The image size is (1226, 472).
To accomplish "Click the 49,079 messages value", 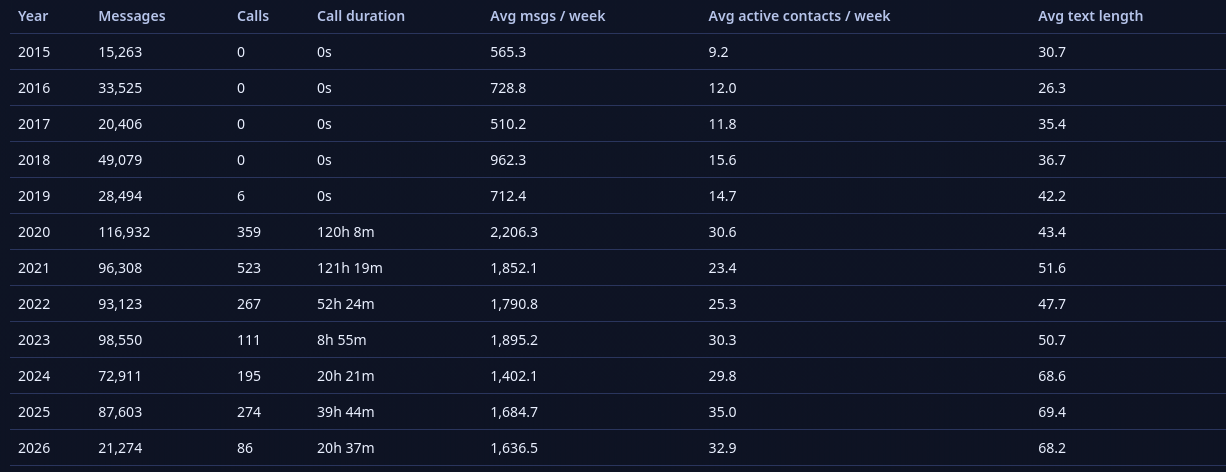I will [x=120, y=160].
